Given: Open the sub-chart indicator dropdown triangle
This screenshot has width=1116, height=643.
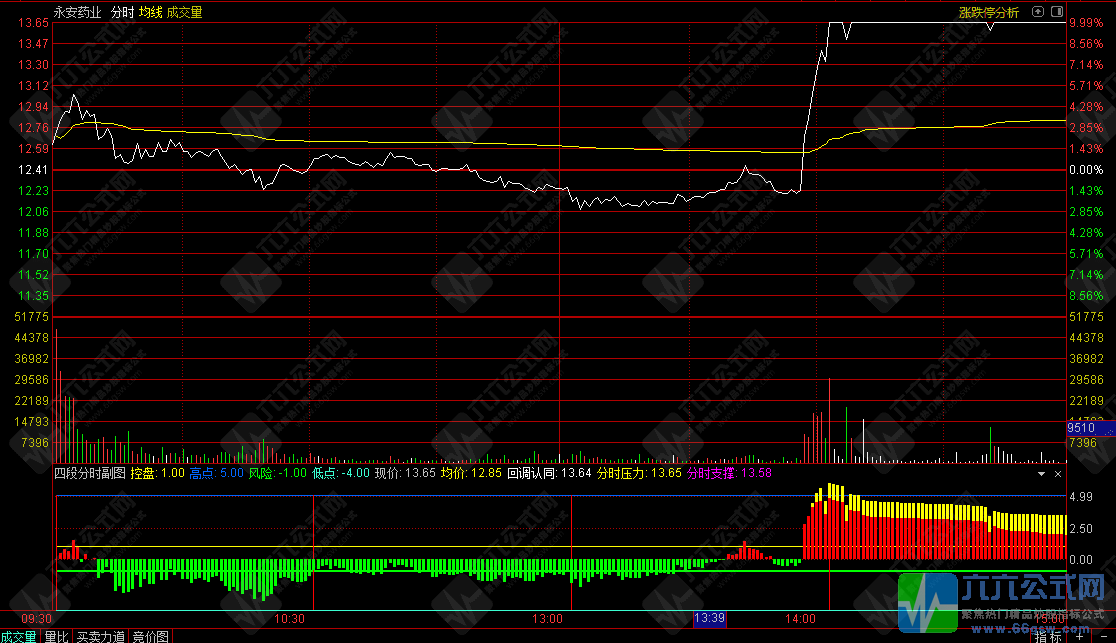Looking at the screenshot, I should click(1042, 473).
